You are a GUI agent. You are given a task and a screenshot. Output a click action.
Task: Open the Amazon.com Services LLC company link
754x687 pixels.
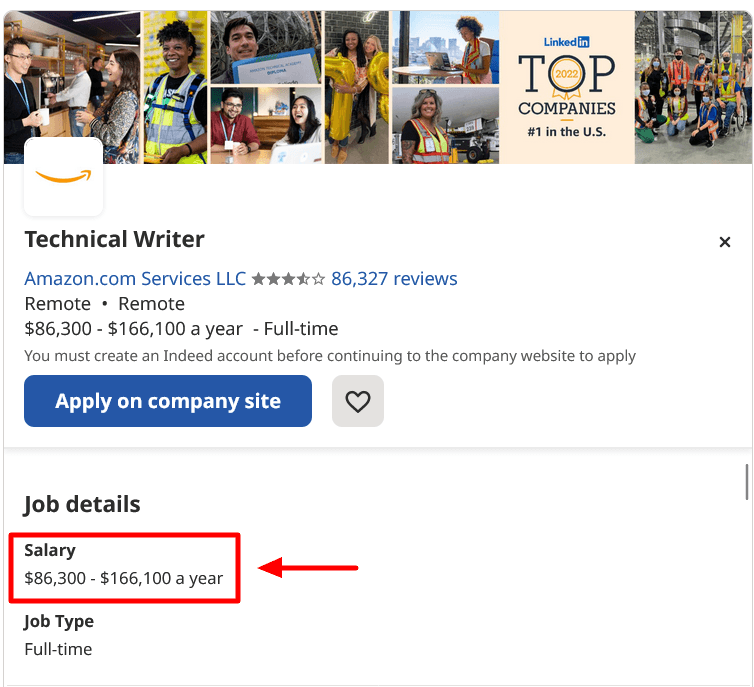click(135, 279)
